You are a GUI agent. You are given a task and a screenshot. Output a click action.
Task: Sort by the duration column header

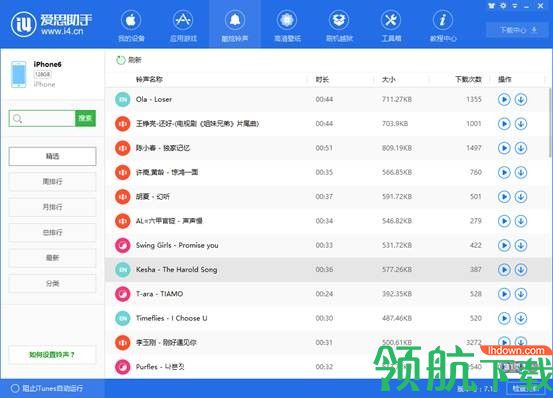point(322,79)
